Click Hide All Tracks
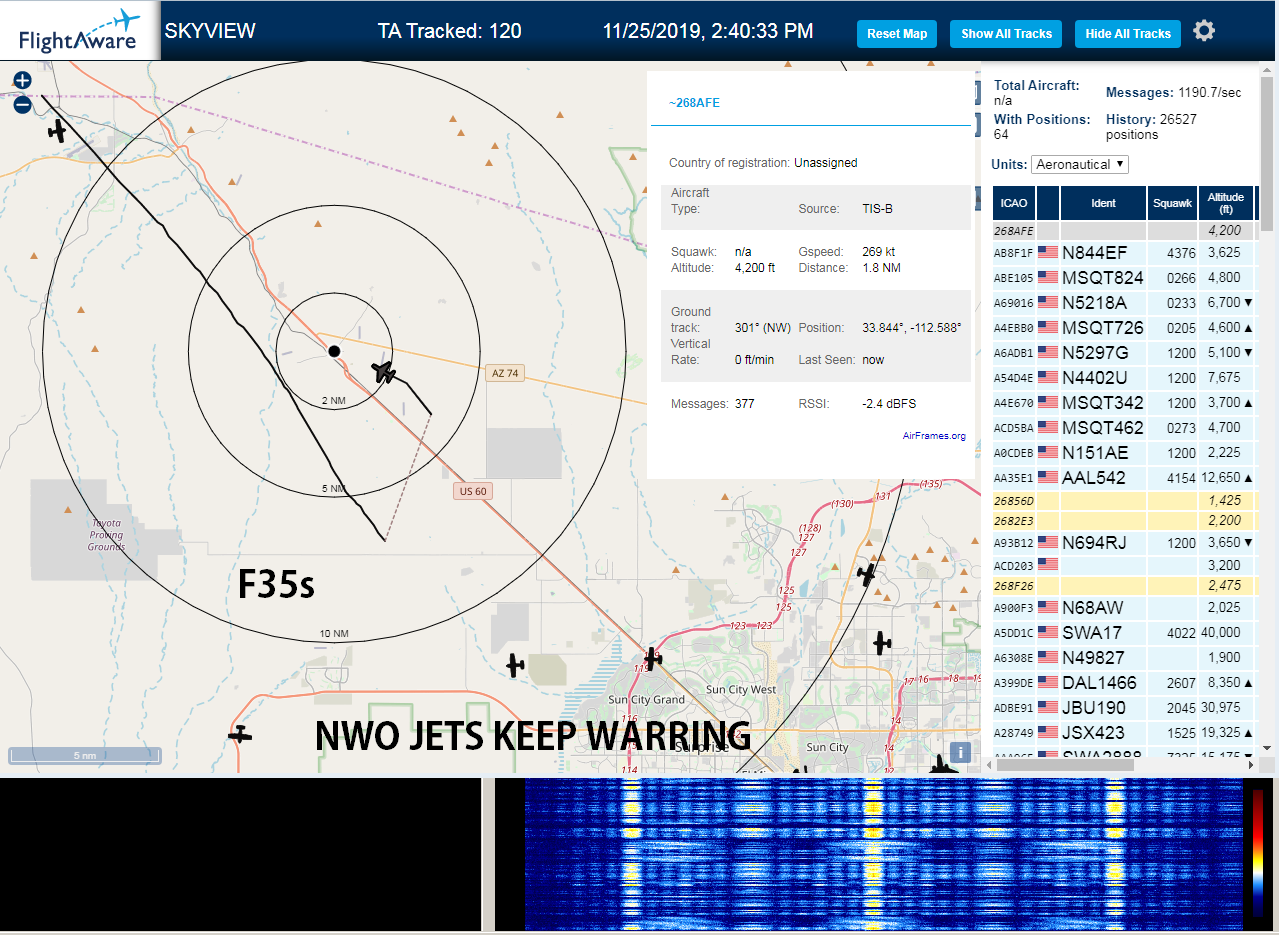Viewport: 1279px width, 935px height. [1128, 33]
